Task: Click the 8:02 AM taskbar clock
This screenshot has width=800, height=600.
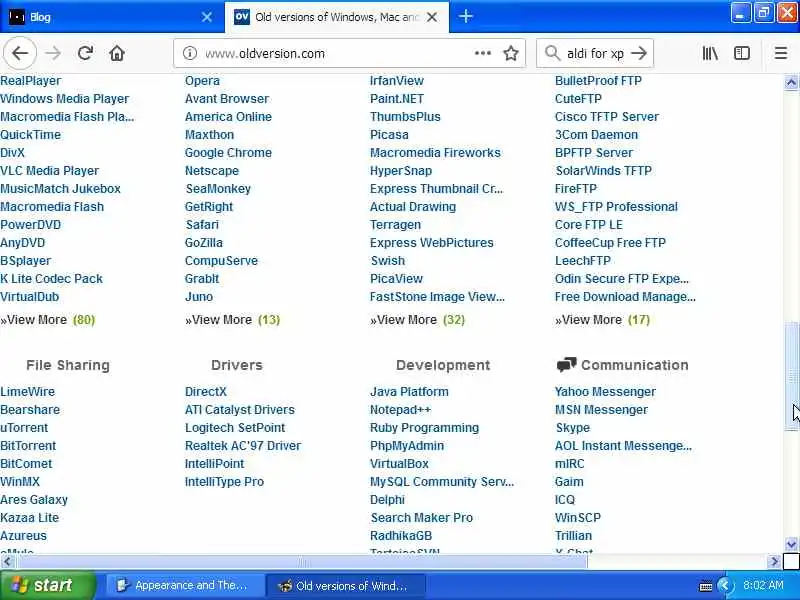Action: tap(763, 585)
